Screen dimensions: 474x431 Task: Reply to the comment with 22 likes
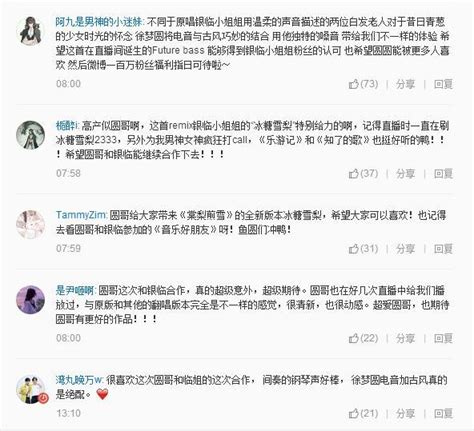point(443,338)
